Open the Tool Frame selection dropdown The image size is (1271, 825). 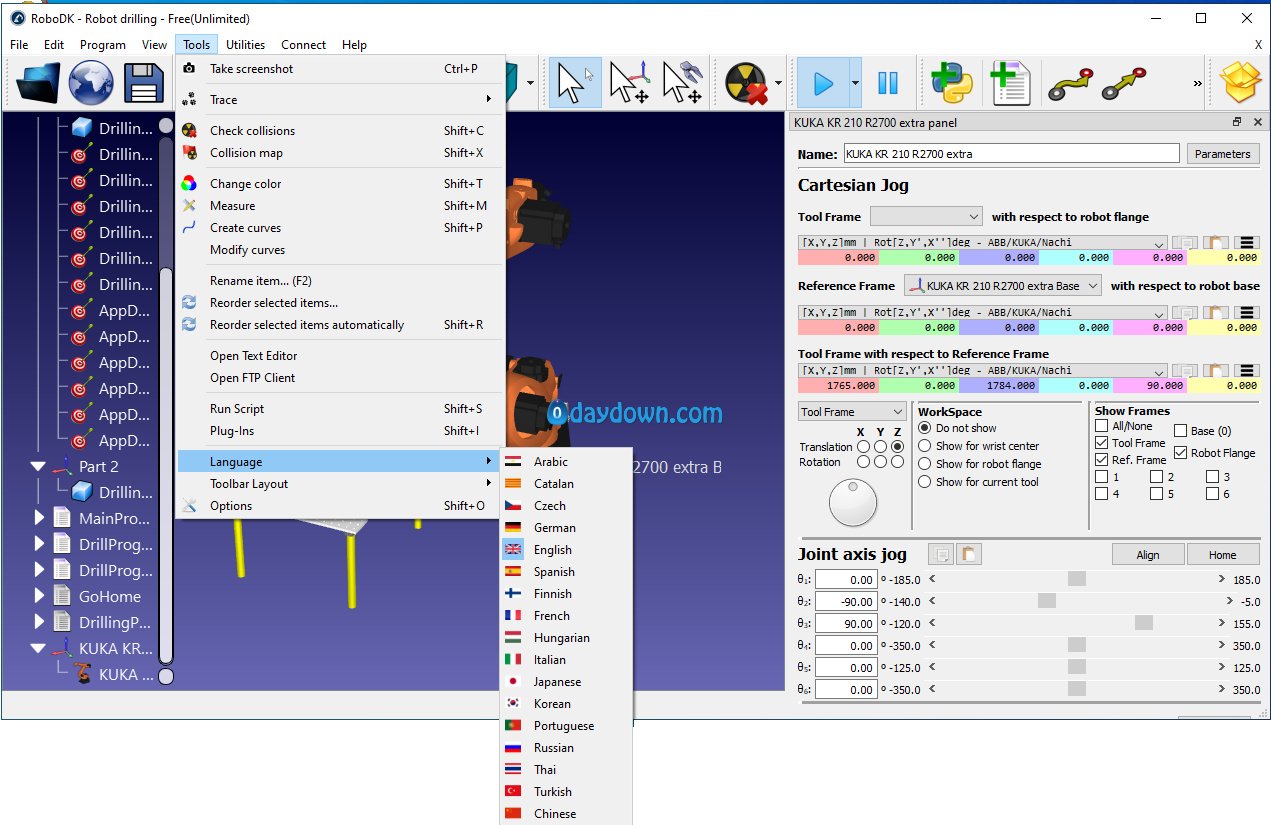coord(927,216)
